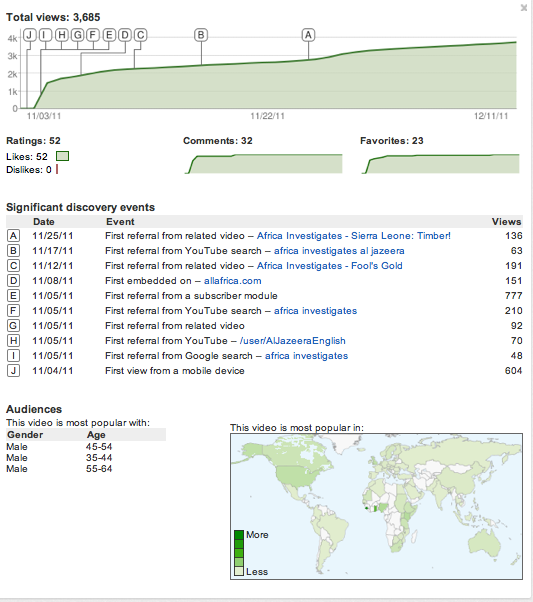Viewport: 533px width, 602px height.
Task: Click the red Dislikes bar indicator
Action: tap(57, 169)
